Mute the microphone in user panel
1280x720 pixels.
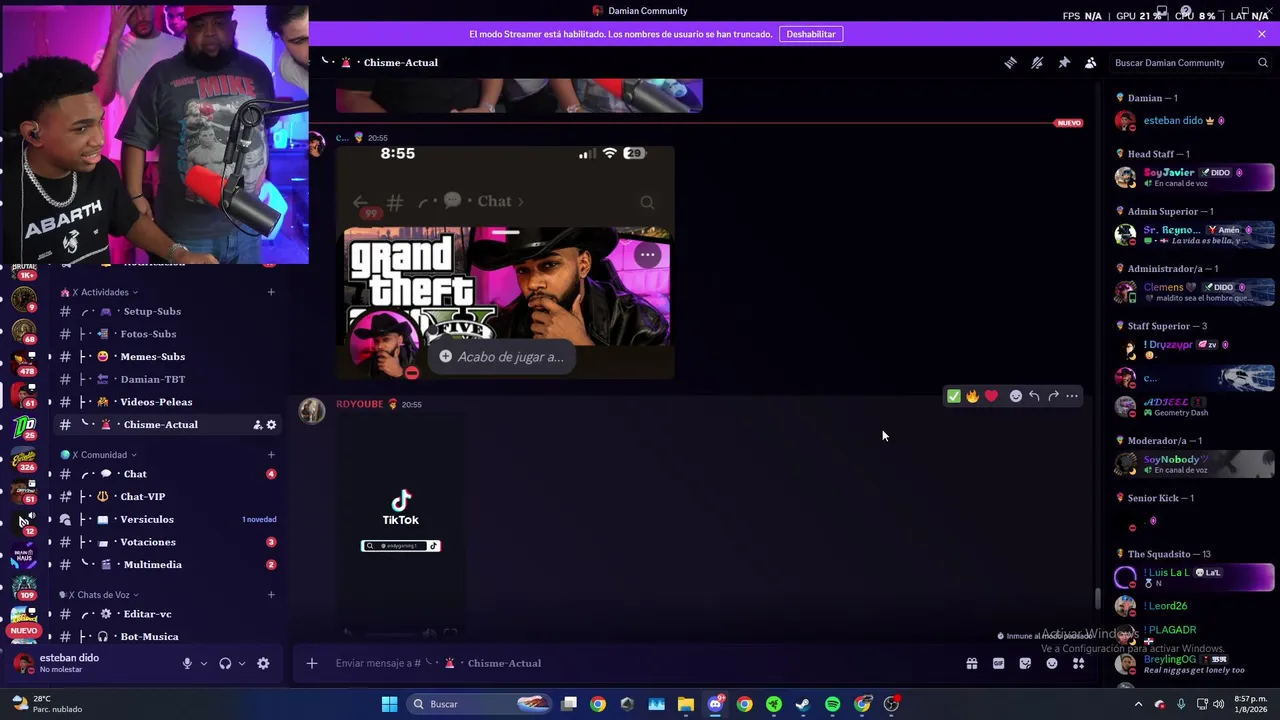(x=187, y=663)
